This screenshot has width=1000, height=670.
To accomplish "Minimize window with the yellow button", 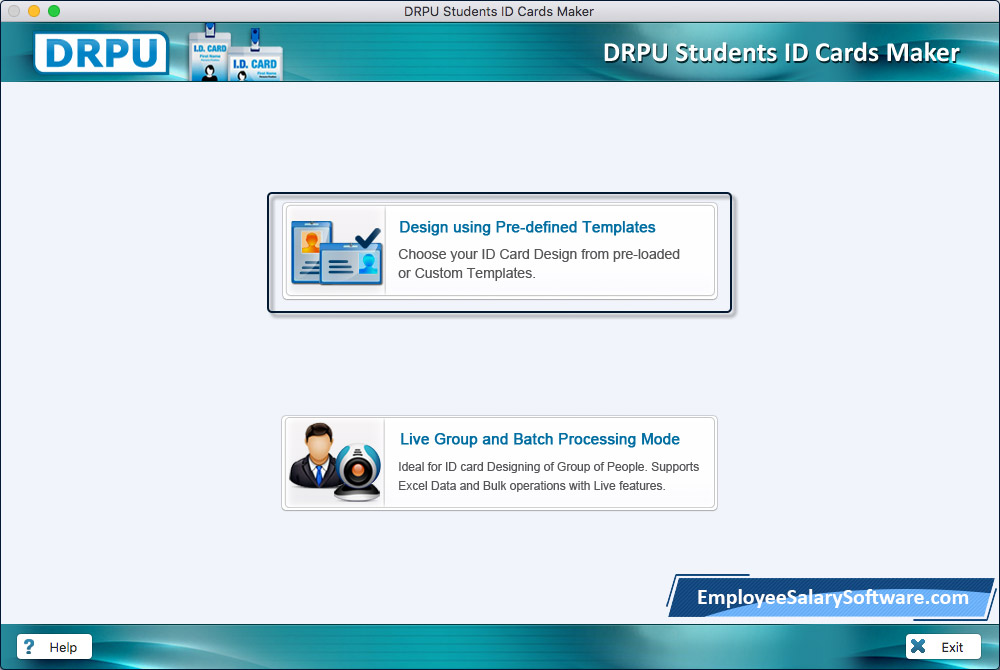I will (x=34, y=11).
